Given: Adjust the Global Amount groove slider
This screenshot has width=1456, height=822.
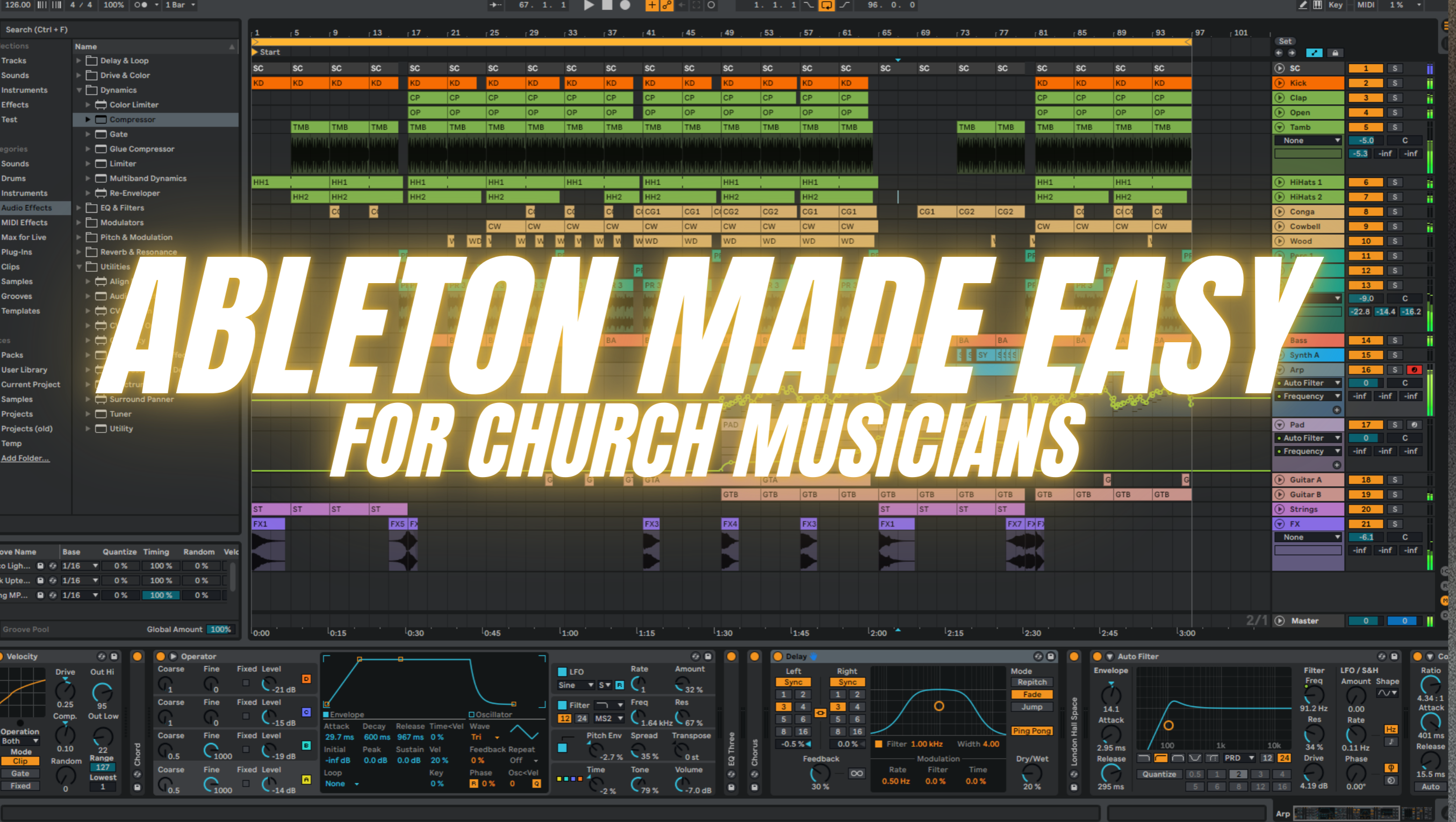Looking at the screenshot, I should (220, 629).
